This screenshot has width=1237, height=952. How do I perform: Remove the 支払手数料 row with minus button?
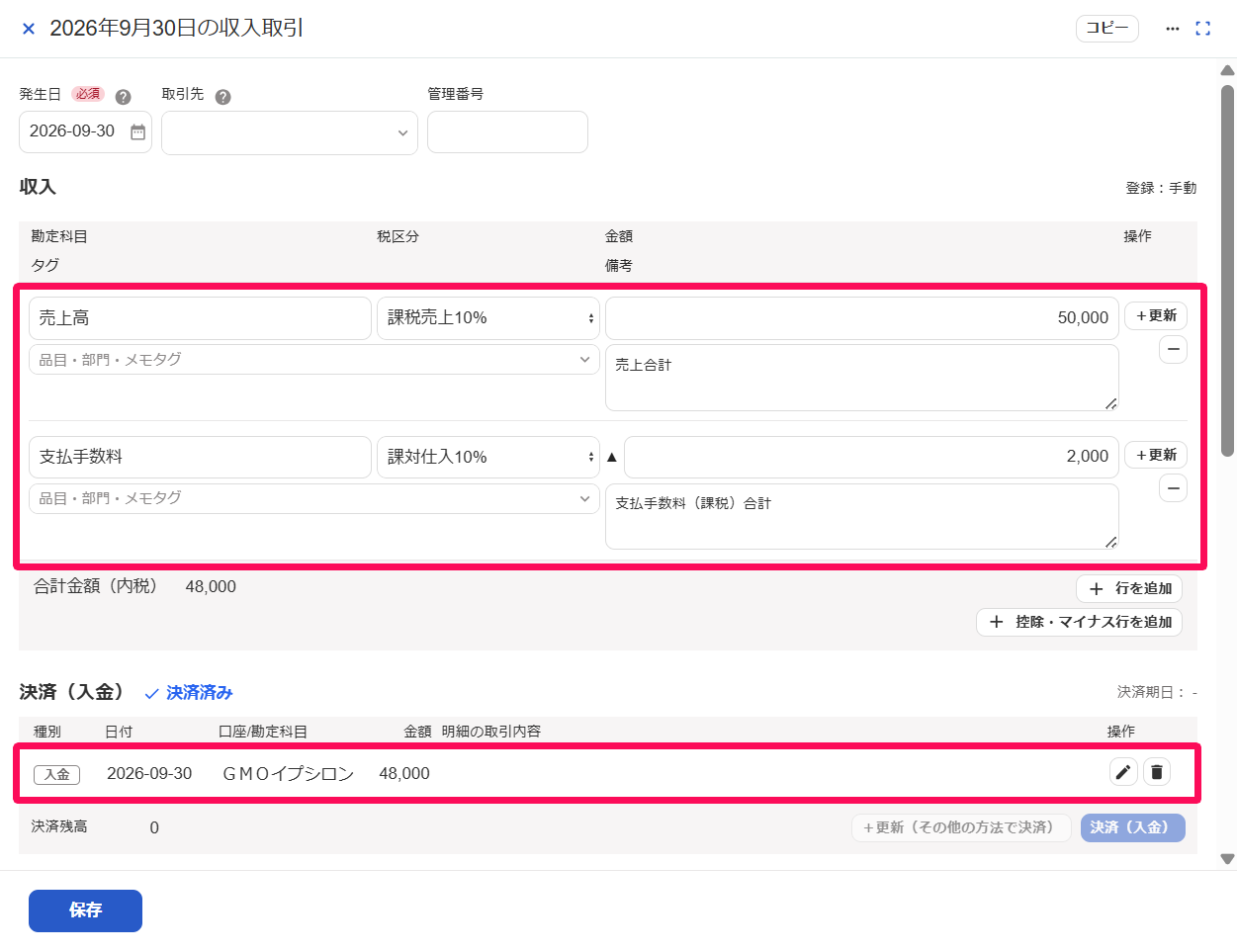[1173, 487]
